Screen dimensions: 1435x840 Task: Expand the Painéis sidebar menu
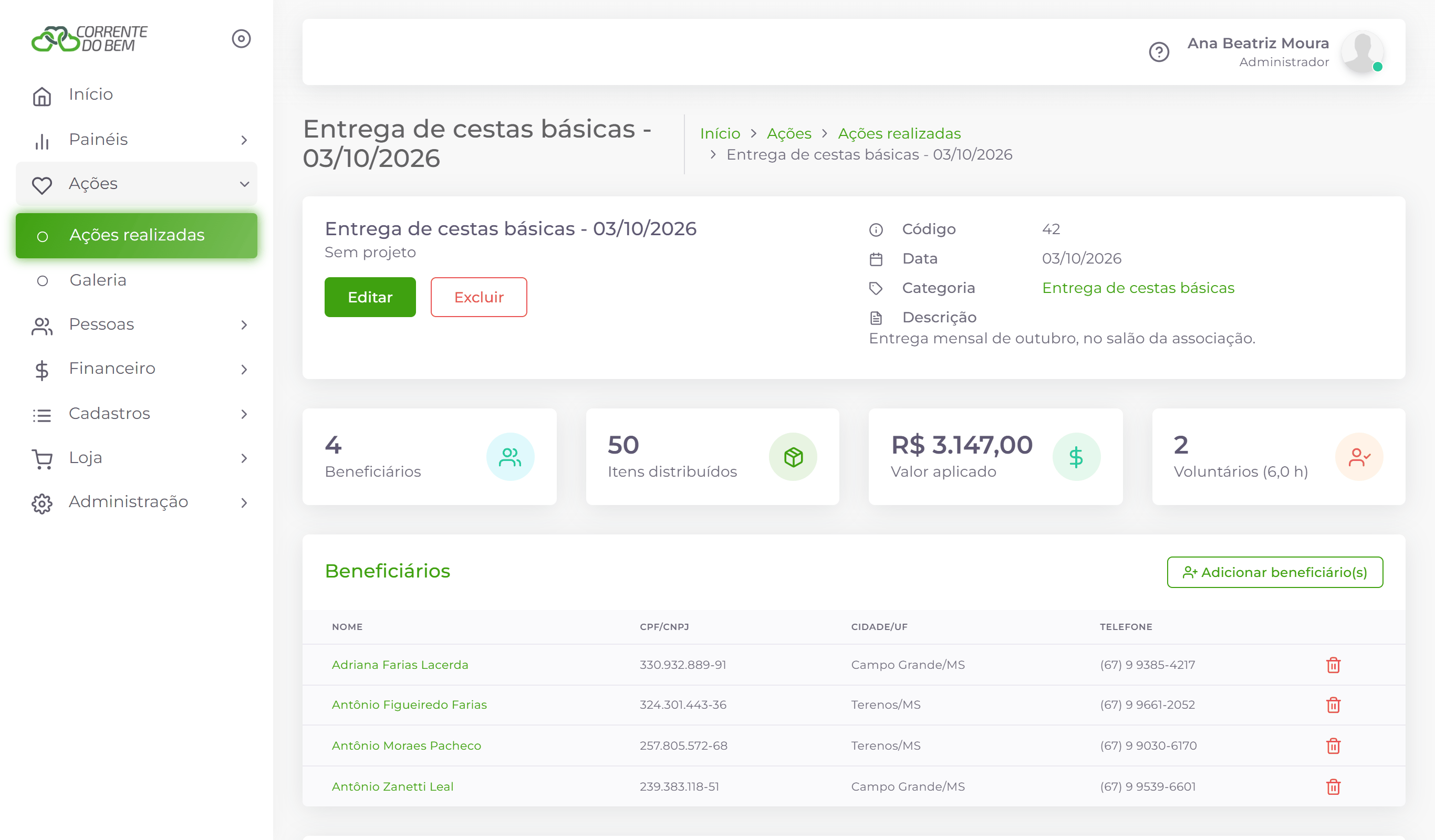pos(137,140)
